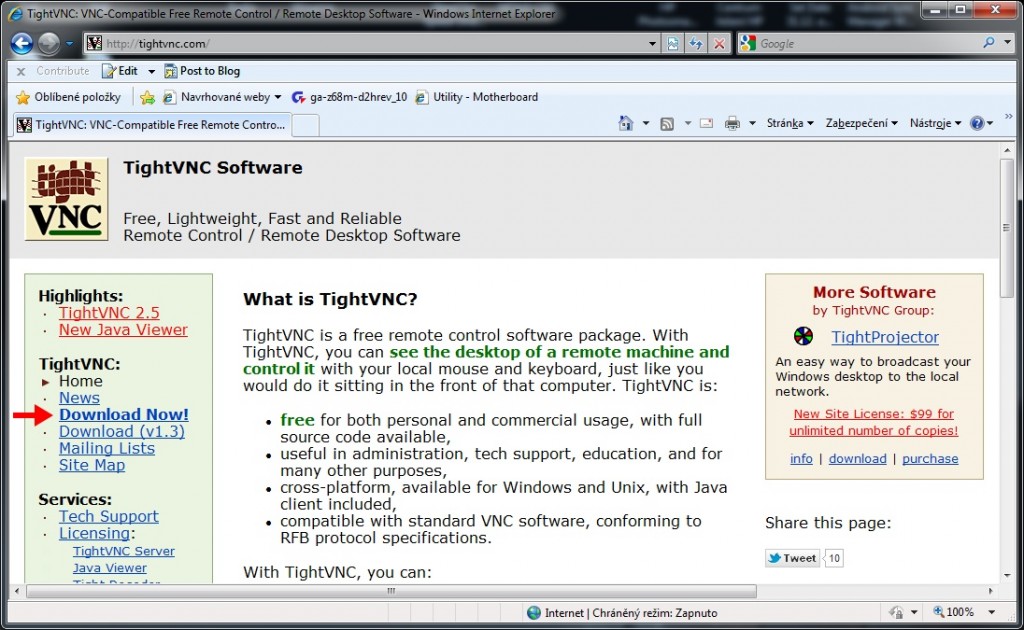
Task: Click the Internet zone globe in status bar
Action: pos(534,612)
